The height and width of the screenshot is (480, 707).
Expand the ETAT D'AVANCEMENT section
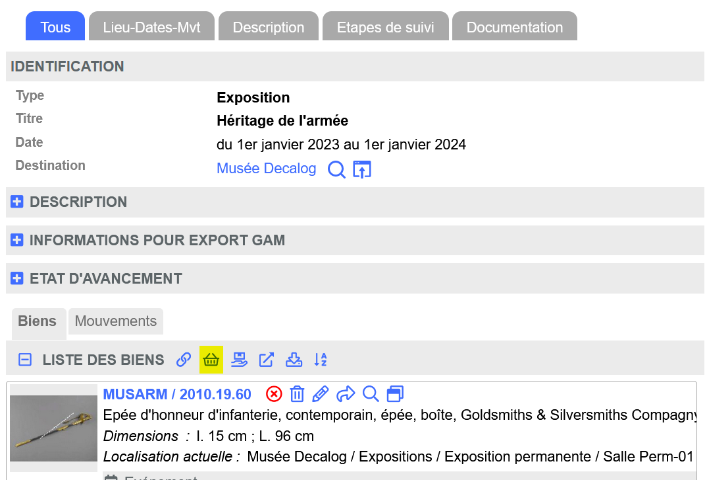coord(17,279)
